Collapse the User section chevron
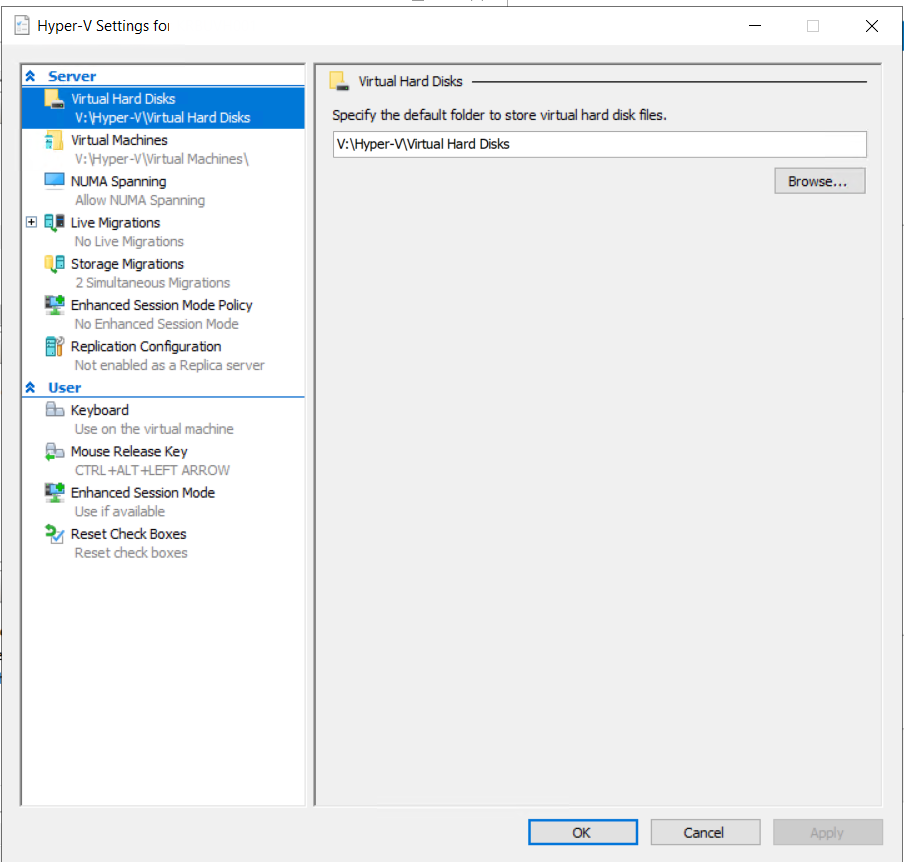The height and width of the screenshot is (862, 904). tap(31, 387)
